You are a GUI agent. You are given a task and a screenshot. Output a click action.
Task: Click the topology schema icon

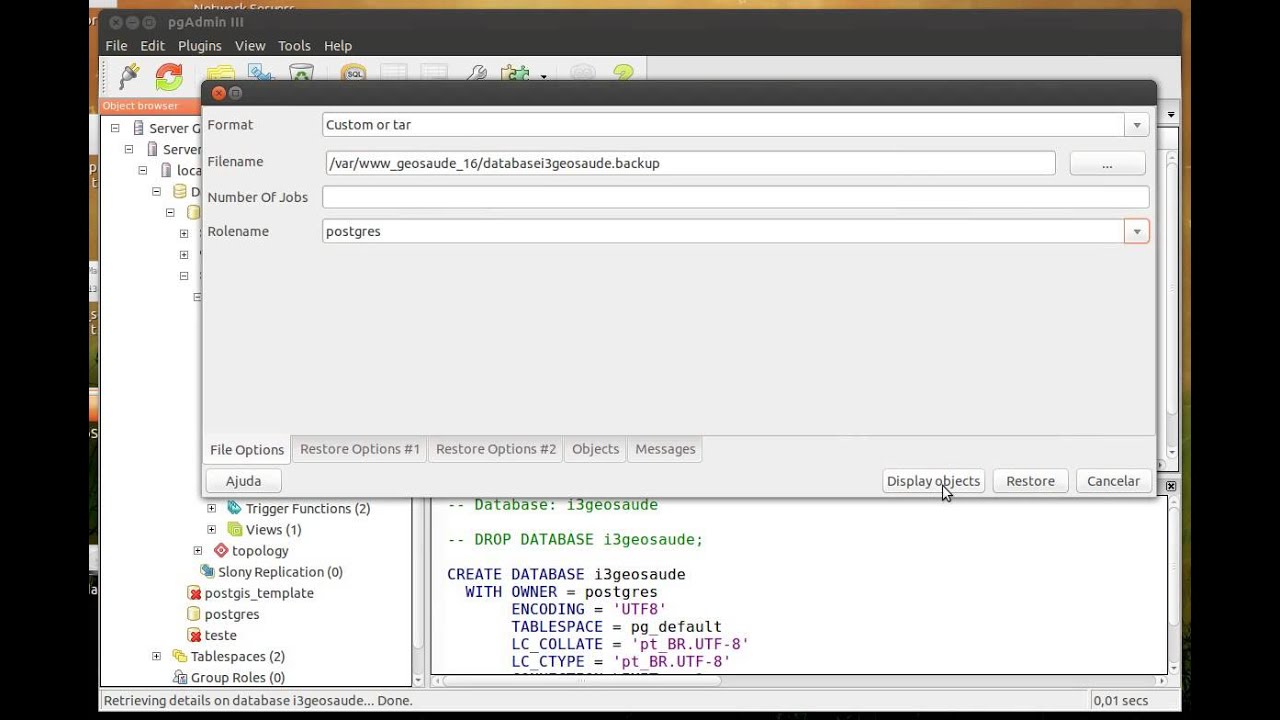(x=221, y=550)
